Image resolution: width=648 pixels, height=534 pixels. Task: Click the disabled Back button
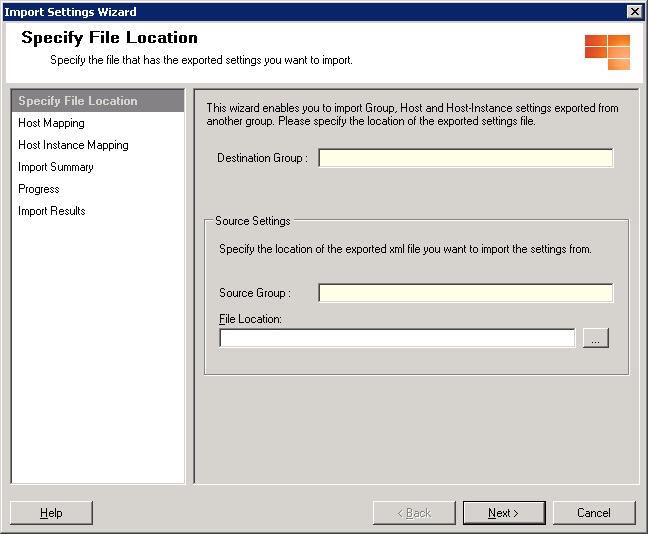[414, 513]
